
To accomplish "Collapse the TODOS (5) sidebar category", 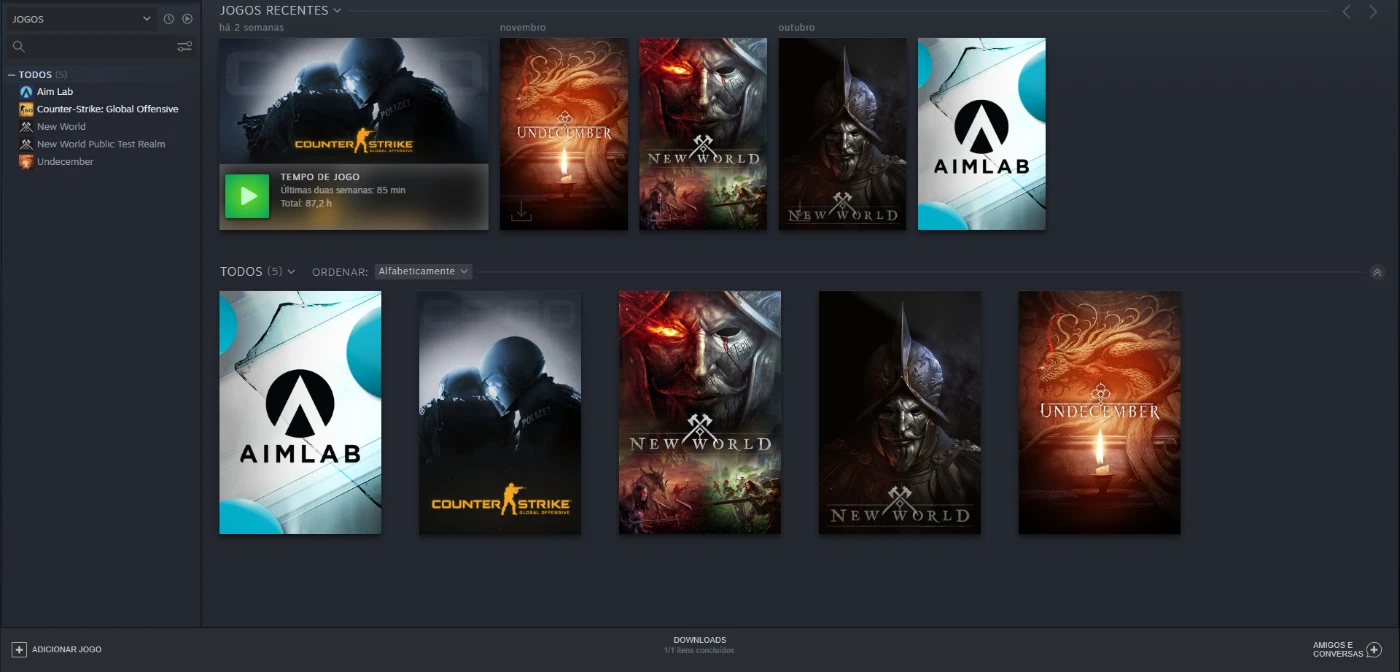I will (x=12, y=75).
